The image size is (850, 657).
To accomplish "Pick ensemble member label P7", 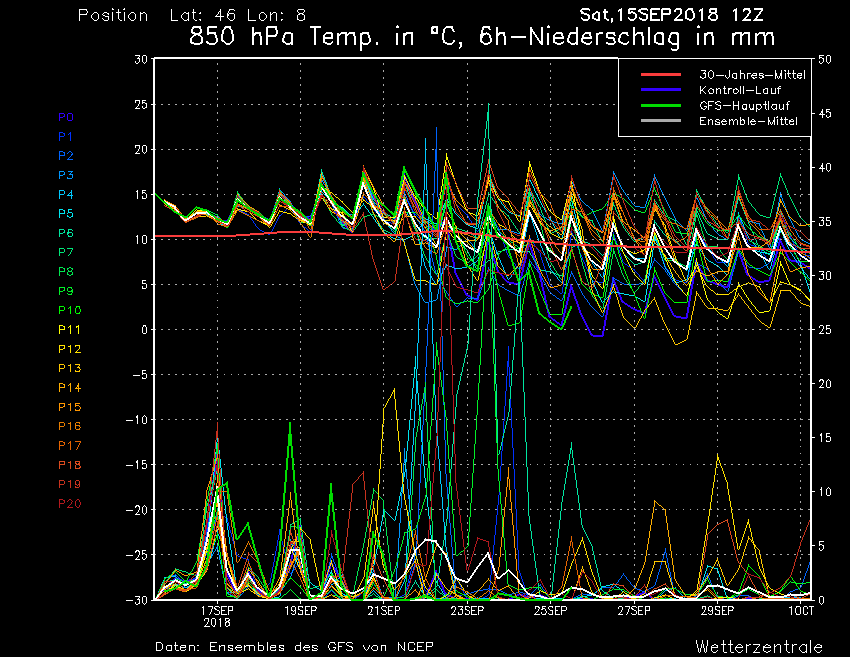I will 66,252.
